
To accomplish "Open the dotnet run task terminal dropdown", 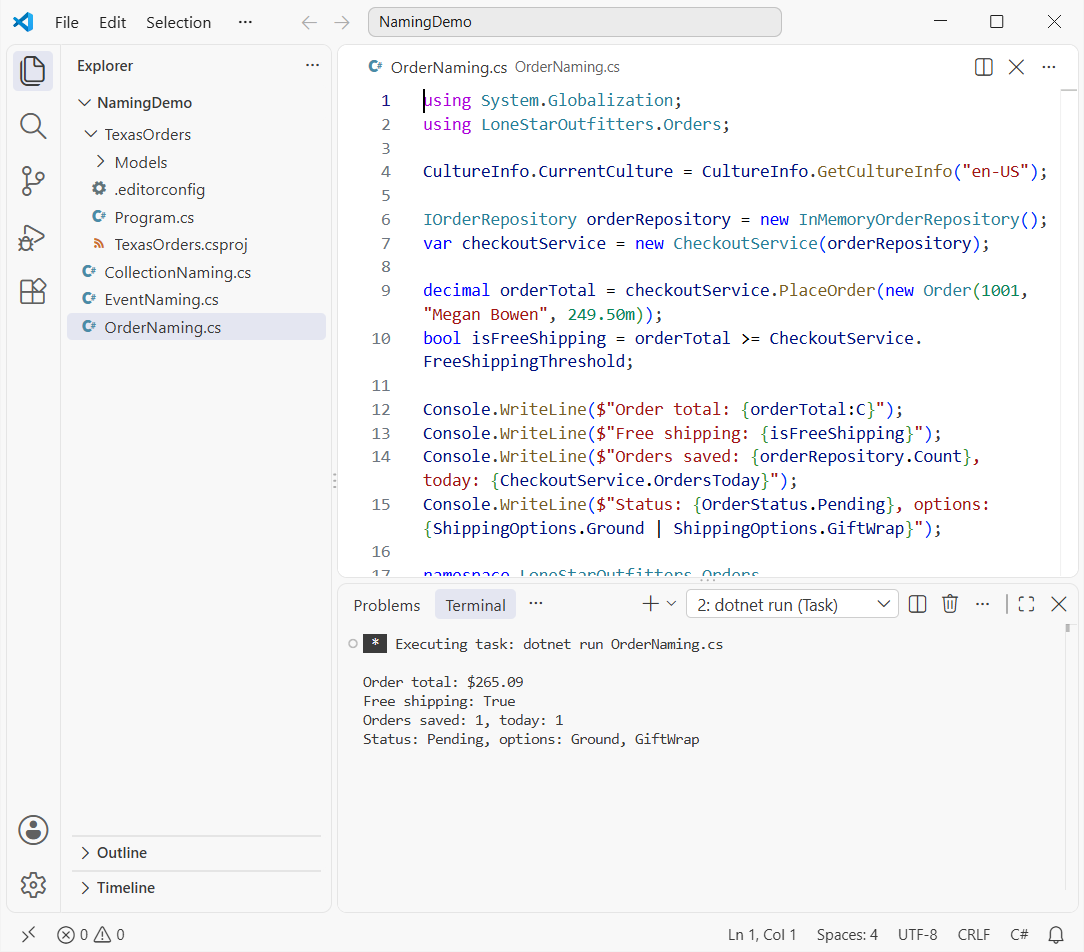I will tap(792, 604).
